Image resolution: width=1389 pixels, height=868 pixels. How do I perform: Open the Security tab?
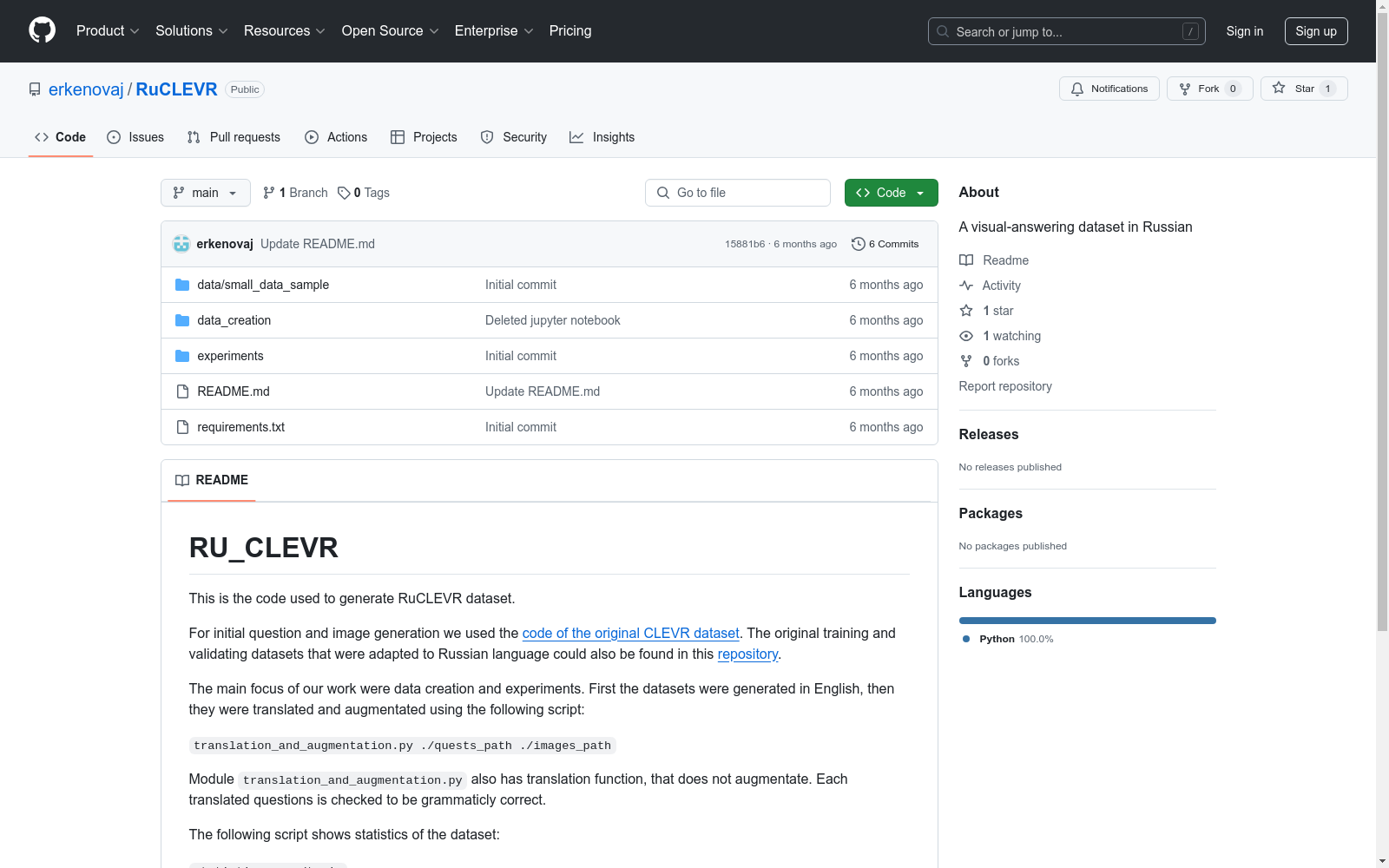coord(514,137)
